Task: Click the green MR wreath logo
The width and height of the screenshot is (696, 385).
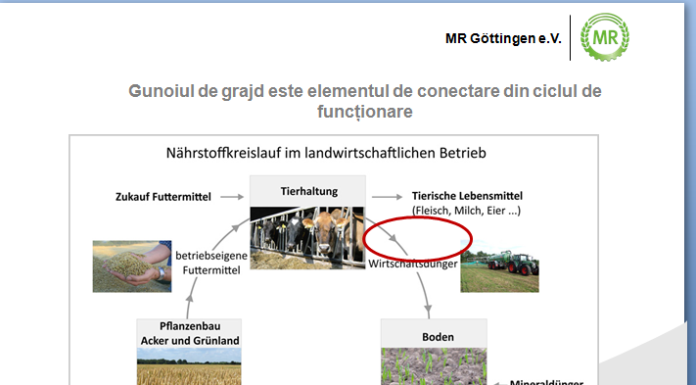Action: [x=605, y=37]
